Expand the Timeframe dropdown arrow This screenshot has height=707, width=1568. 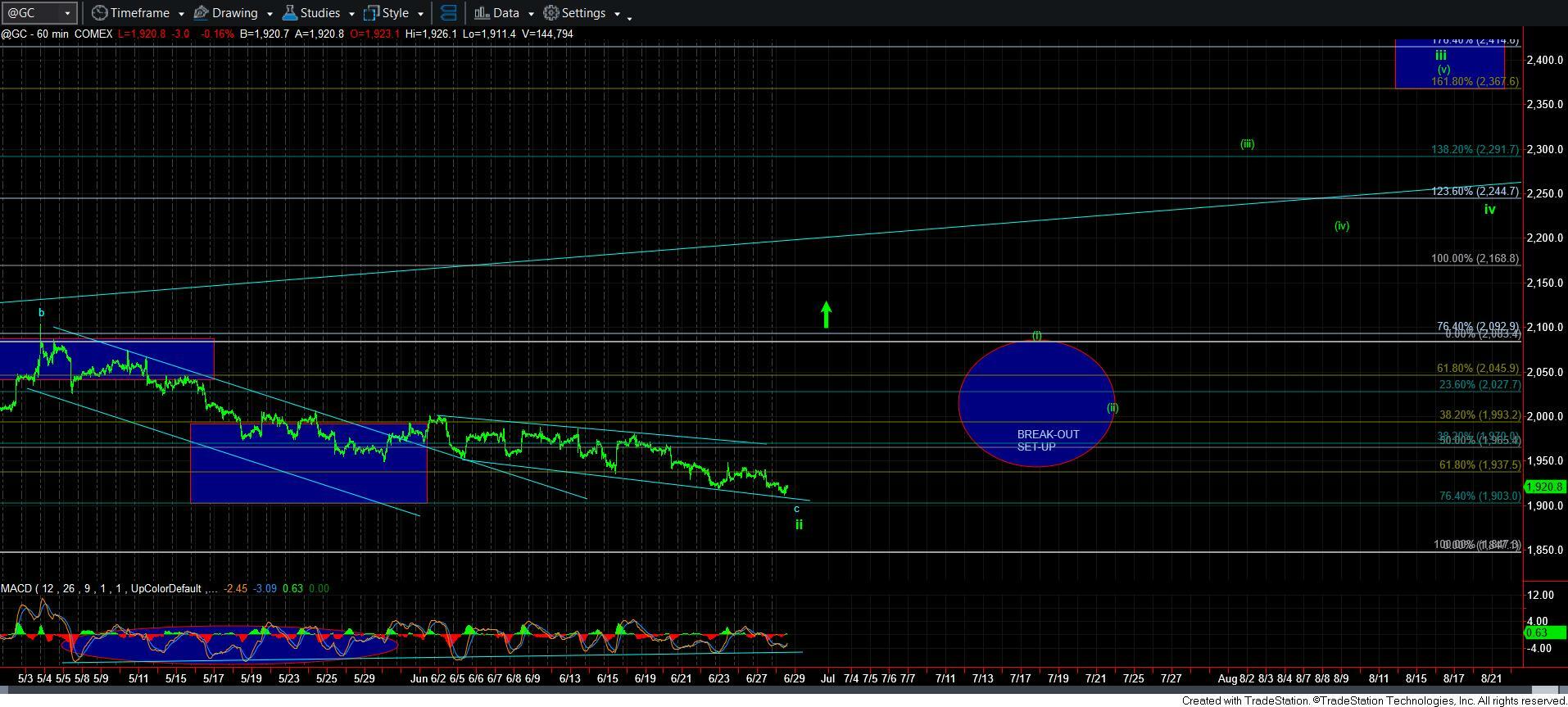(180, 14)
